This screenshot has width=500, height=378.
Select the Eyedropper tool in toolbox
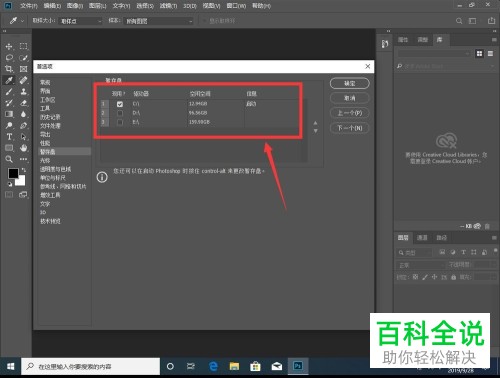coord(9,80)
